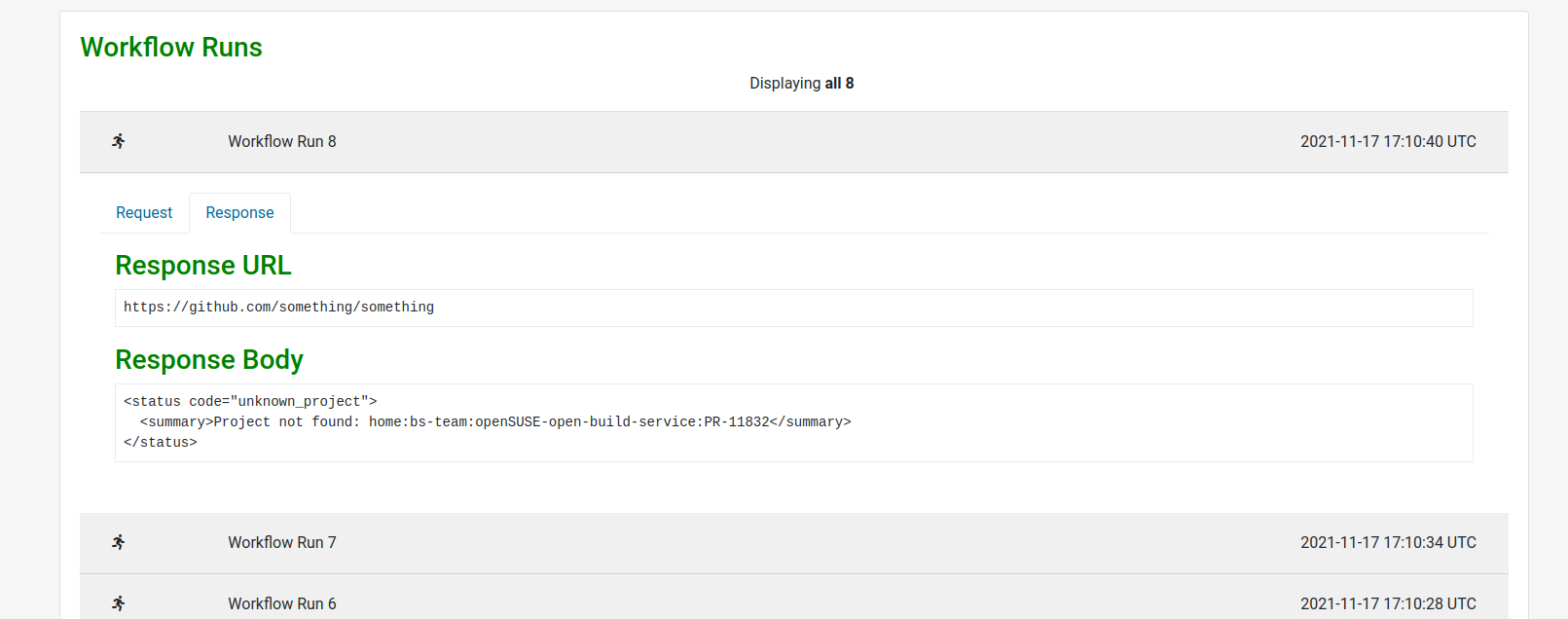Open the Workflow Runs page heading link
This screenshot has height=619, width=1568.
click(171, 47)
